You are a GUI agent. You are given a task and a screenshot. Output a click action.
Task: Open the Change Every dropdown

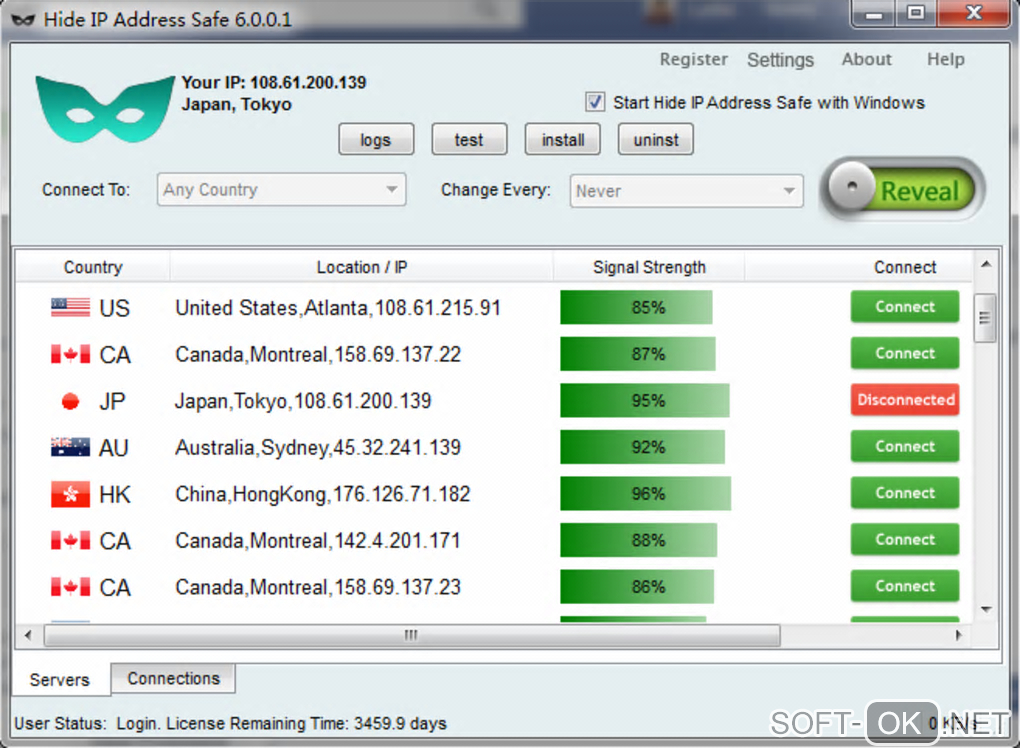pos(686,191)
